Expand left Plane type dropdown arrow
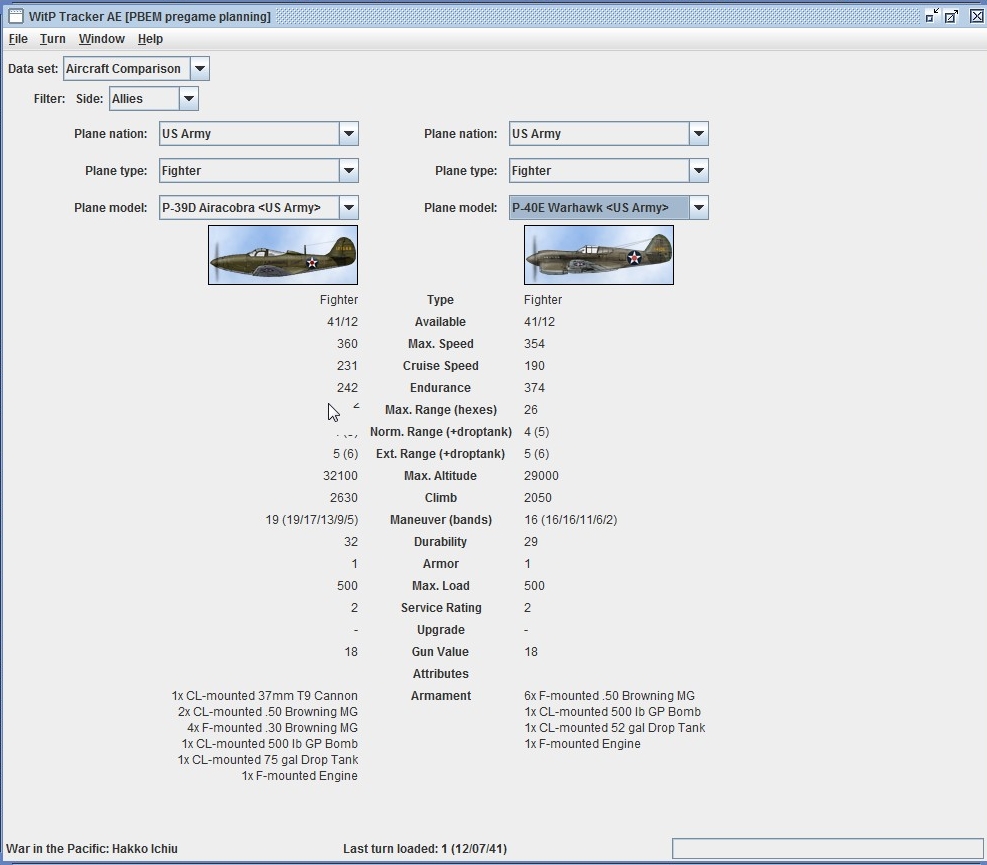 pos(349,171)
